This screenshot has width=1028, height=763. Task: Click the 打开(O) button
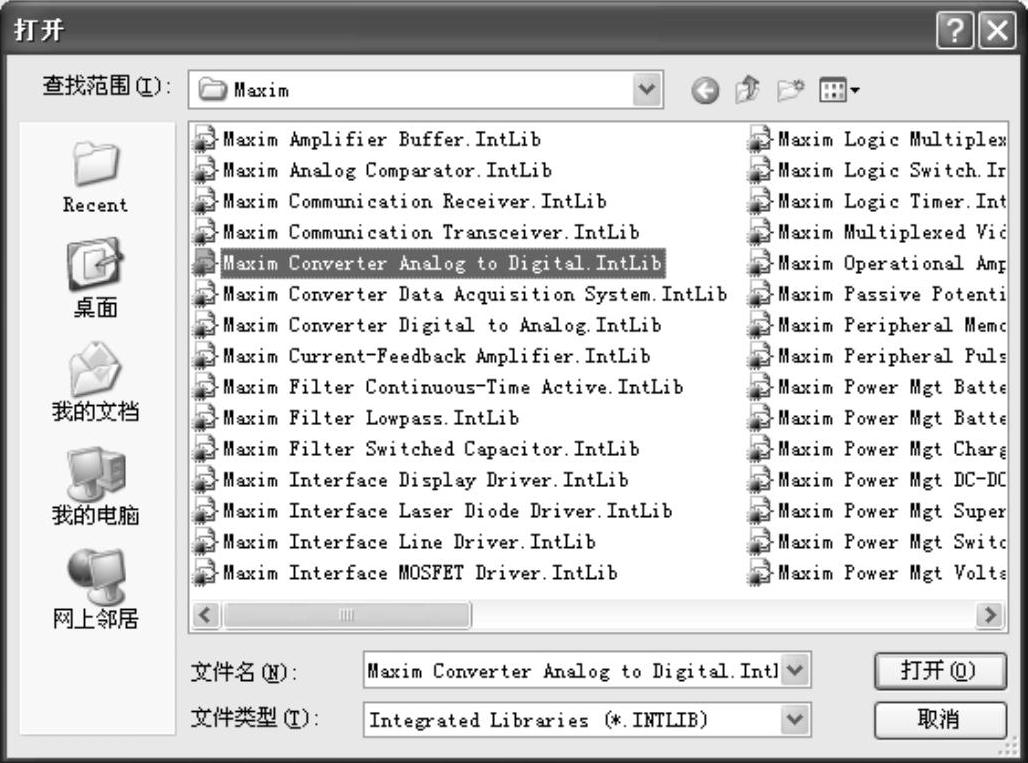(x=939, y=671)
